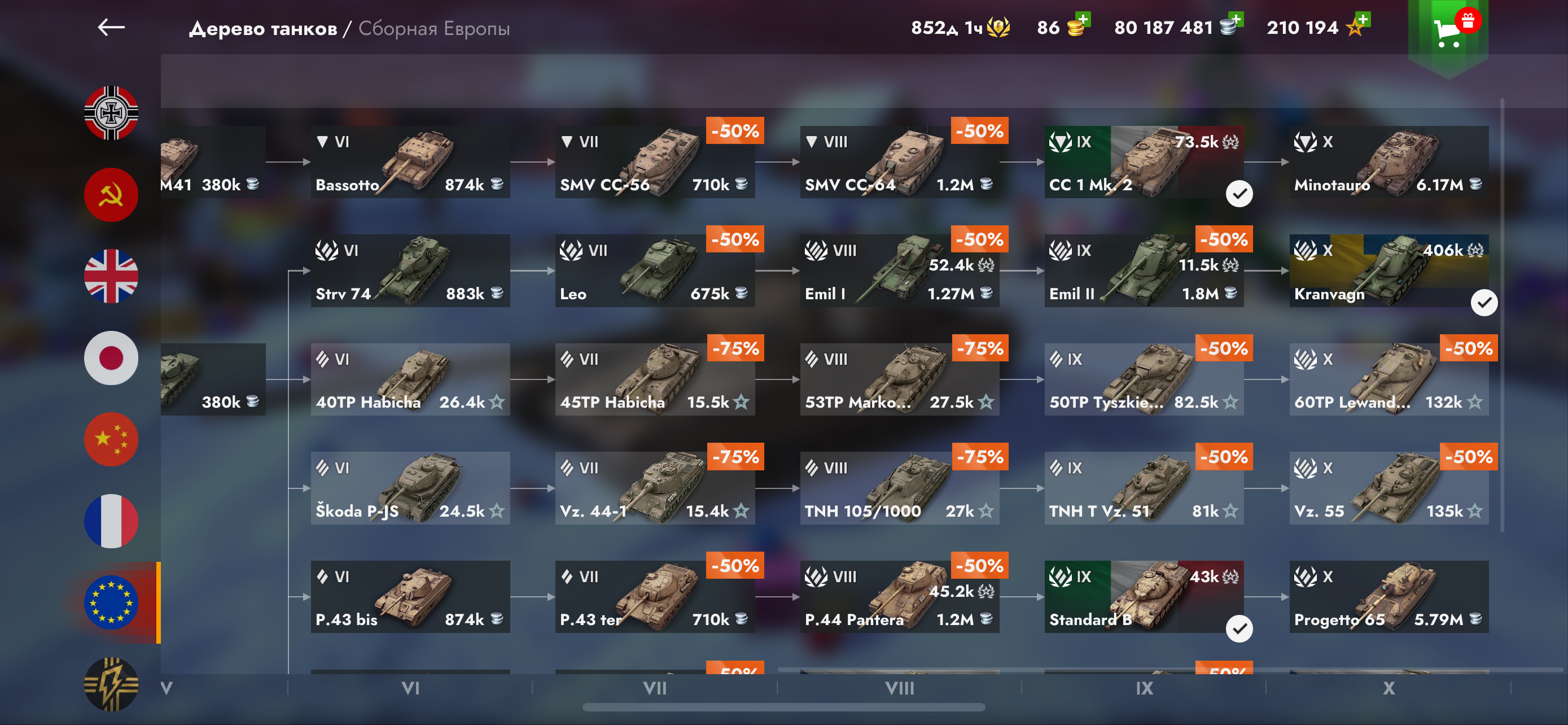Open the Progetto 65 tank card

(x=1389, y=597)
